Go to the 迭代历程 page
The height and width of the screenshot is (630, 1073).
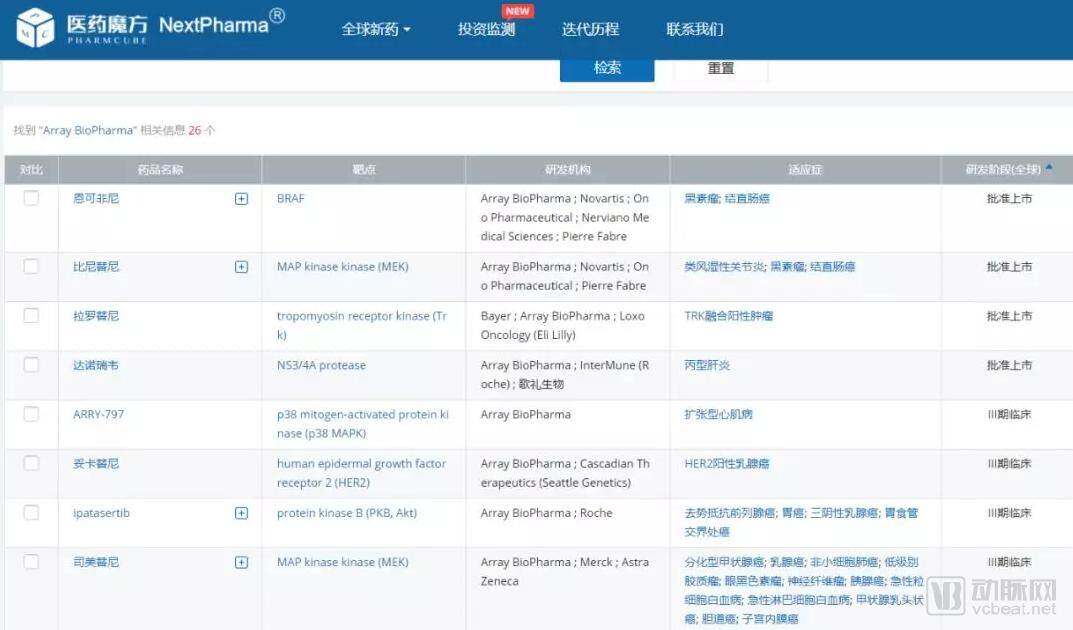click(x=590, y=29)
